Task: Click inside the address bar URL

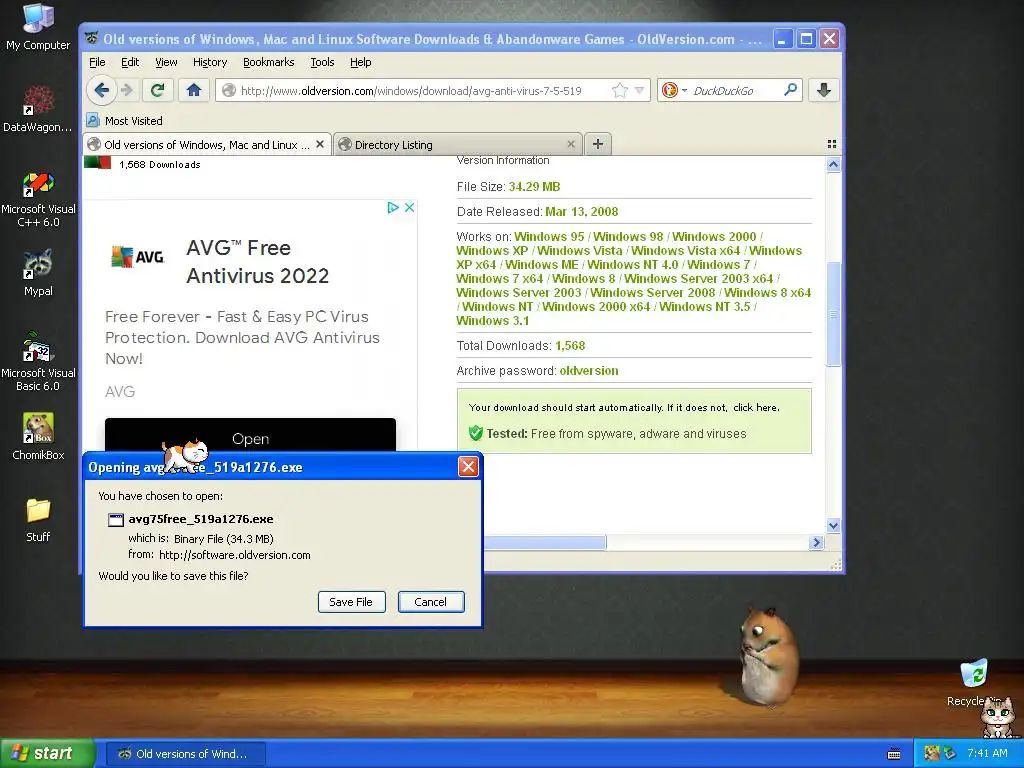Action: pos(411,91)
